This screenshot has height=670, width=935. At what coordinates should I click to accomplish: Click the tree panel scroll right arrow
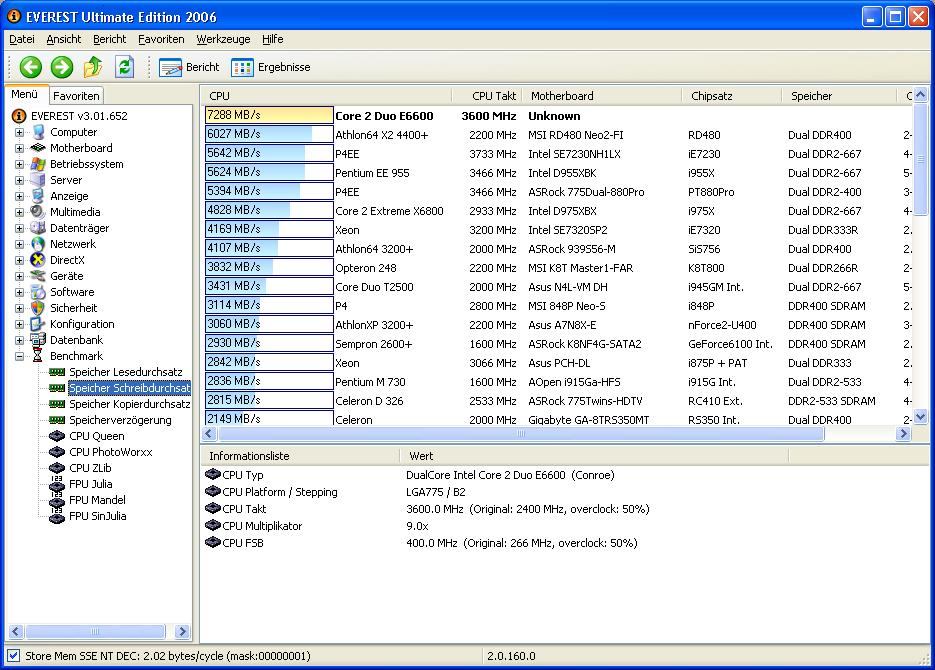[182, 631]
